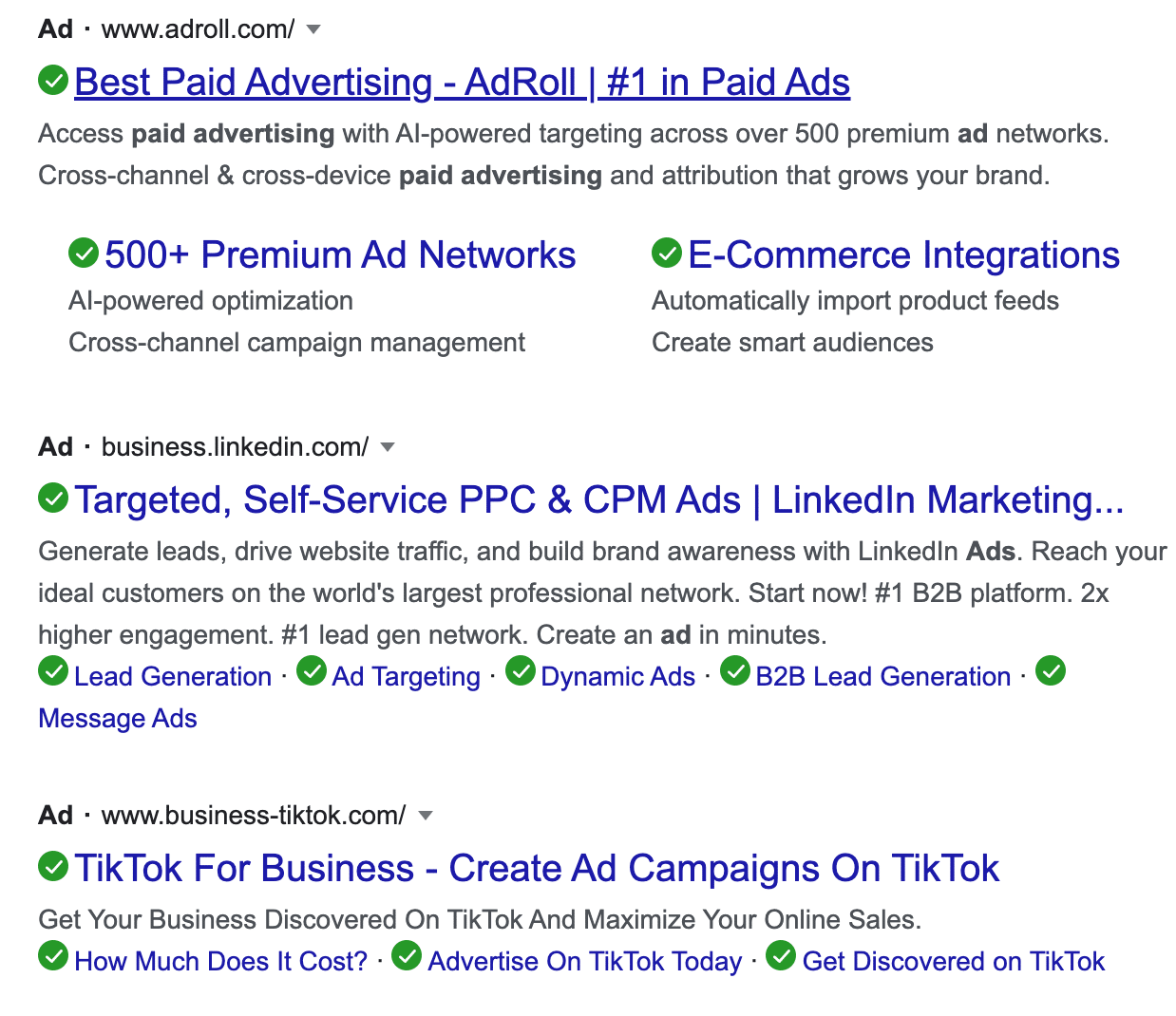Follow the E-Commerce Integrations sitelink
Image resolution: width=1176 pixels, height=1016 pixels.
pyautogui.click(x=903, y=255)
